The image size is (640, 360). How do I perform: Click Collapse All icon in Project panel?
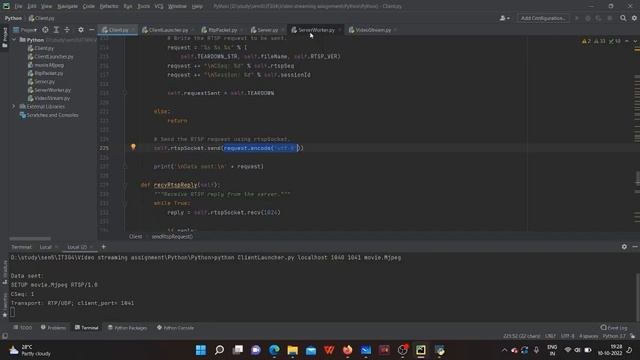pos(67,30)
